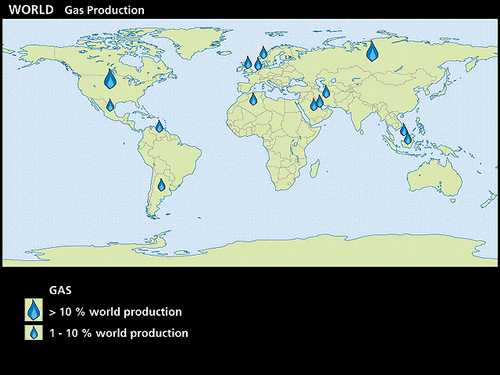Select the gas drop in Algeria
The image size is (500, 375).
tap(253, 99)
